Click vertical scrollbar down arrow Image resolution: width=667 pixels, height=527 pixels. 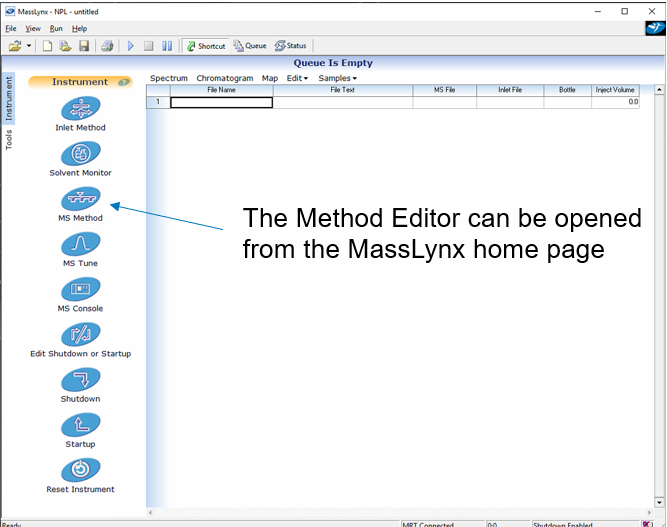tap(659, 502)
